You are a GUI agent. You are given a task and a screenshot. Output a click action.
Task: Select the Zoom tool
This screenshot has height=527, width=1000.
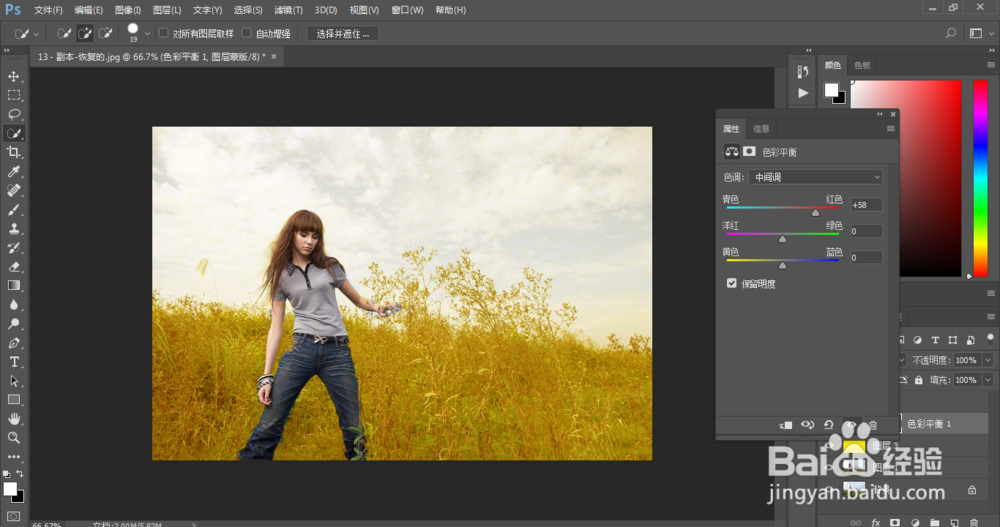13,438
